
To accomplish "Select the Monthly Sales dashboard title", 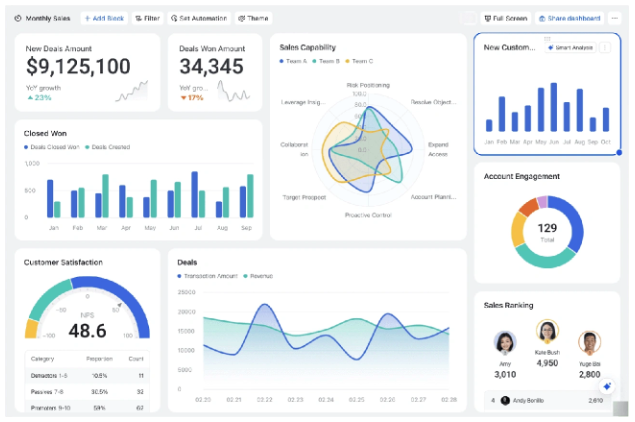I will pyautogui.click(x=47, y=18).
